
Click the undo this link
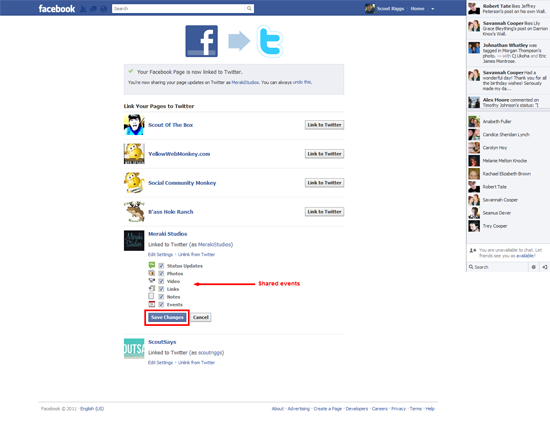(x=302, y=82)
